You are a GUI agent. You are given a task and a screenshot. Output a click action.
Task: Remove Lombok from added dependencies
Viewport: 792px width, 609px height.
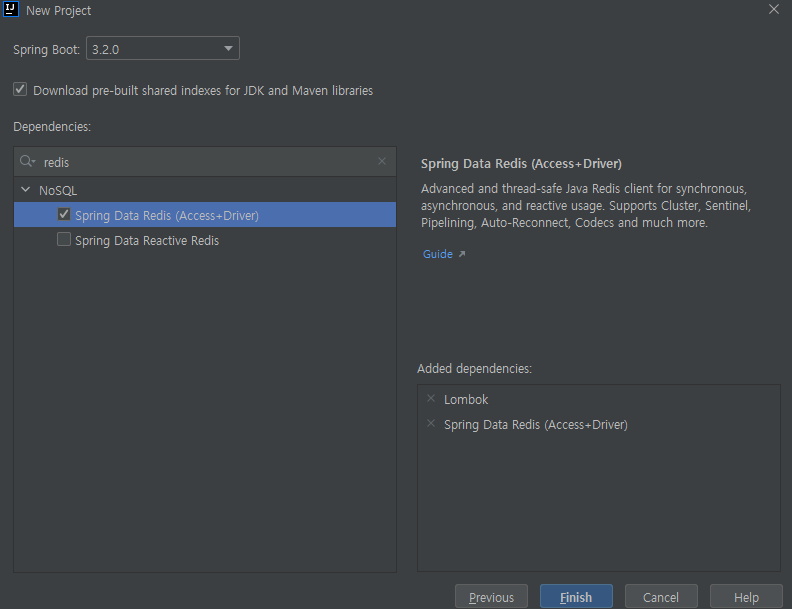pyautogui.click(x=431, y=398)
